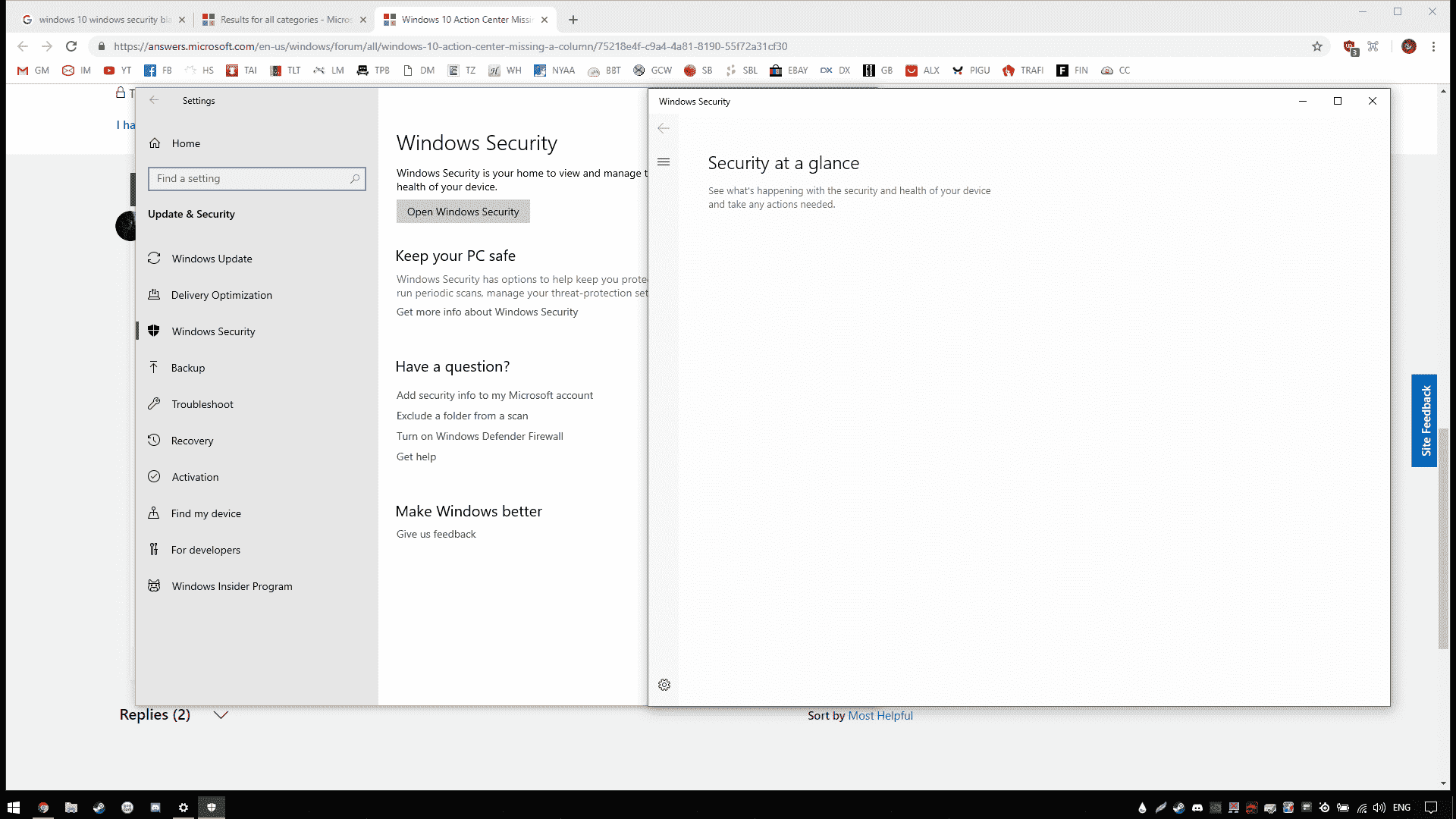Click the Windows Security shield taskbar icon
This screenshot has height=819, width=1456.
[212, 808]
